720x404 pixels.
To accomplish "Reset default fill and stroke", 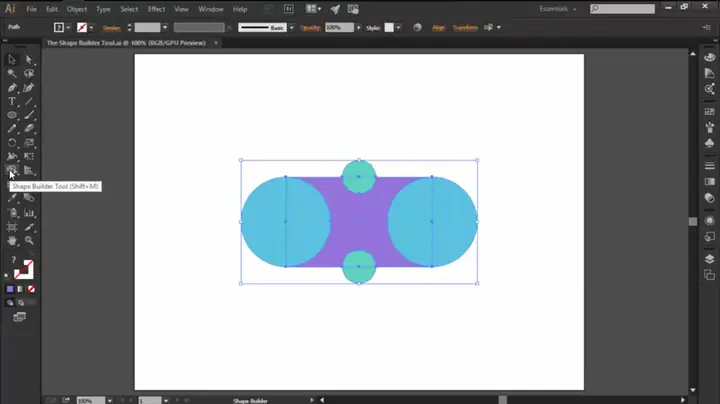I will click(x=7, y=276).
